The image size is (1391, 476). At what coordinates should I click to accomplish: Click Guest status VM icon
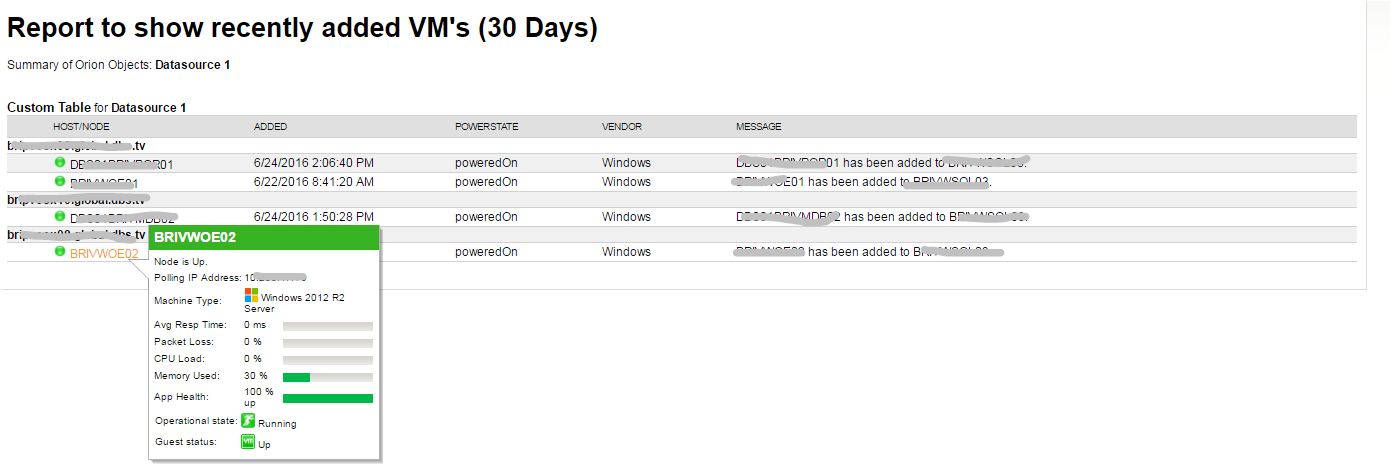[248, 441]
